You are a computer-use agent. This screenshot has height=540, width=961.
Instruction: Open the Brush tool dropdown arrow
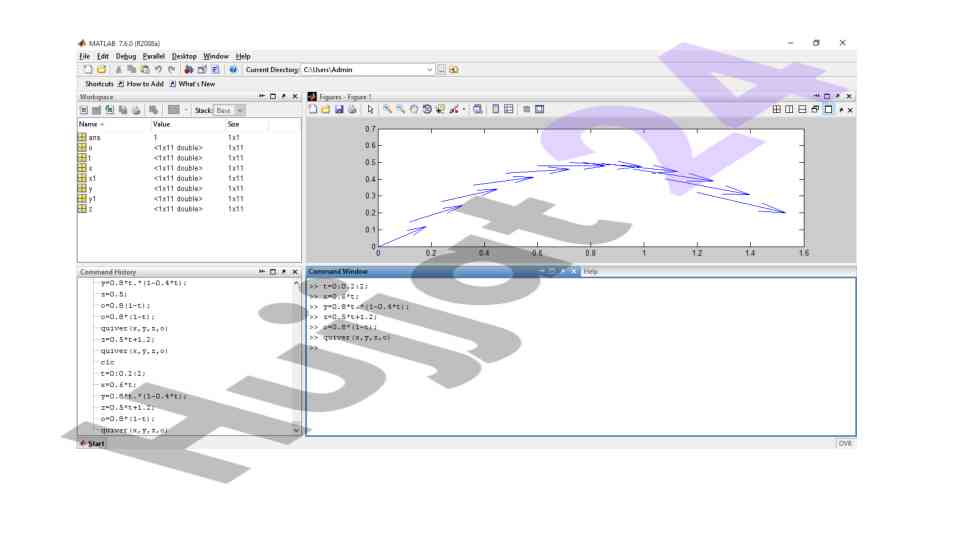click(465, 109)
